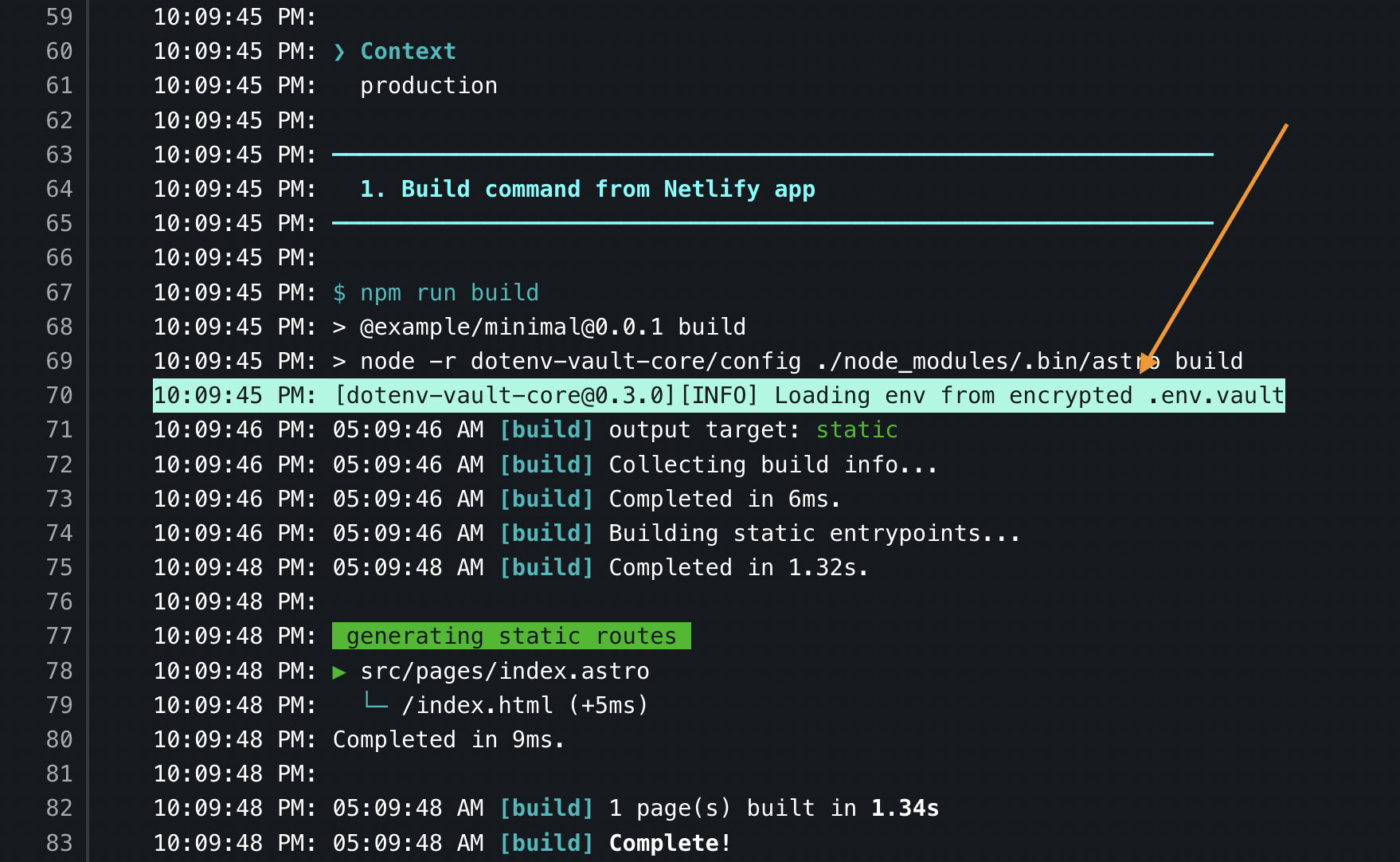
Task: Click the orange arrow head annotation
Action: (x=1147, y=363)
